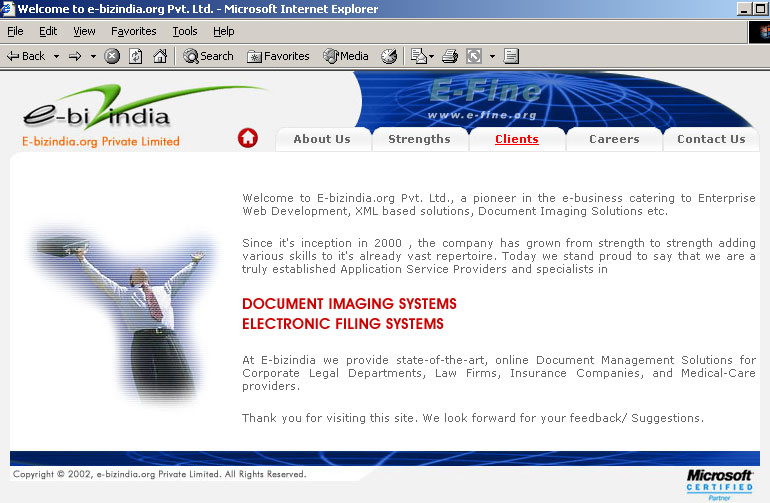The height and width of the screenshot is (503, 770).
Task: Click the DOCUMENT IMAGING SYSTEMS heading
Action: [349, 304]
